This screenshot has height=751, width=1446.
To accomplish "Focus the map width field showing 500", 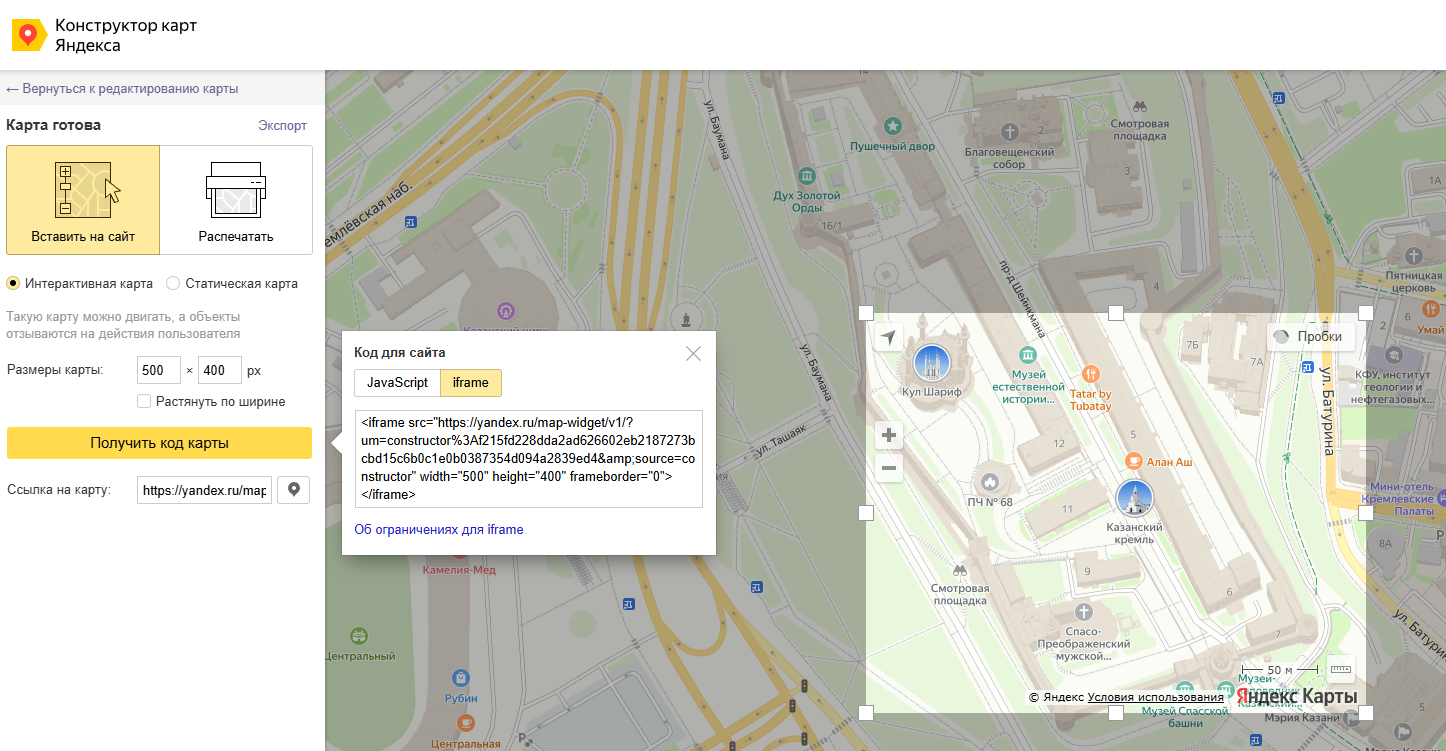I will tap(159, 370).
